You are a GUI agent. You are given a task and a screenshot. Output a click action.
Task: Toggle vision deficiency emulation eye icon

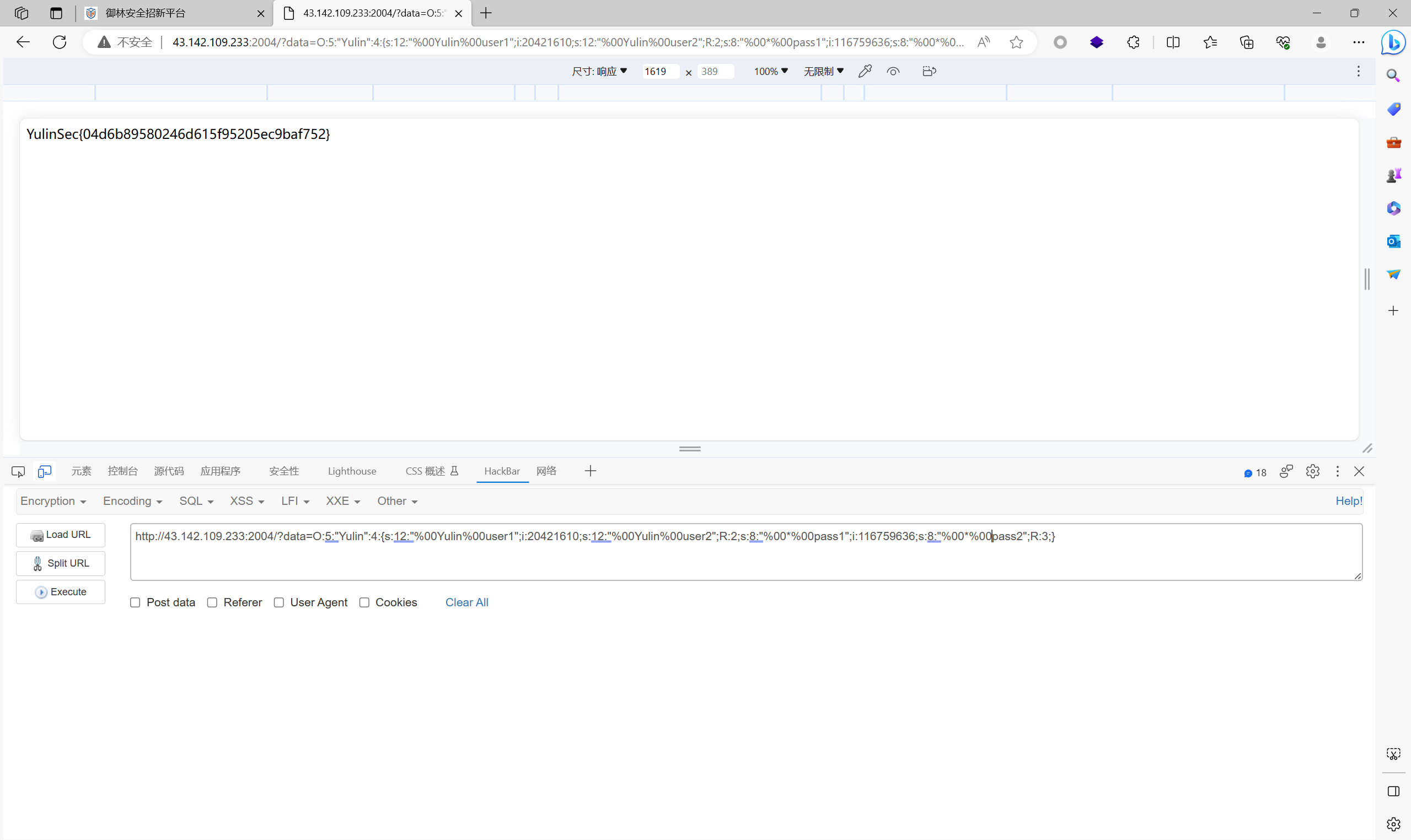893,71
